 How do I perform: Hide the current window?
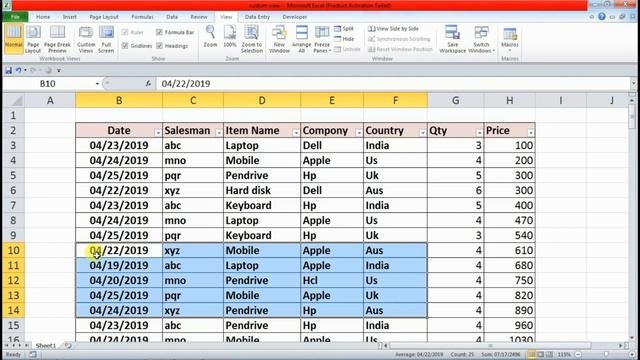click(x=344, y=39)
